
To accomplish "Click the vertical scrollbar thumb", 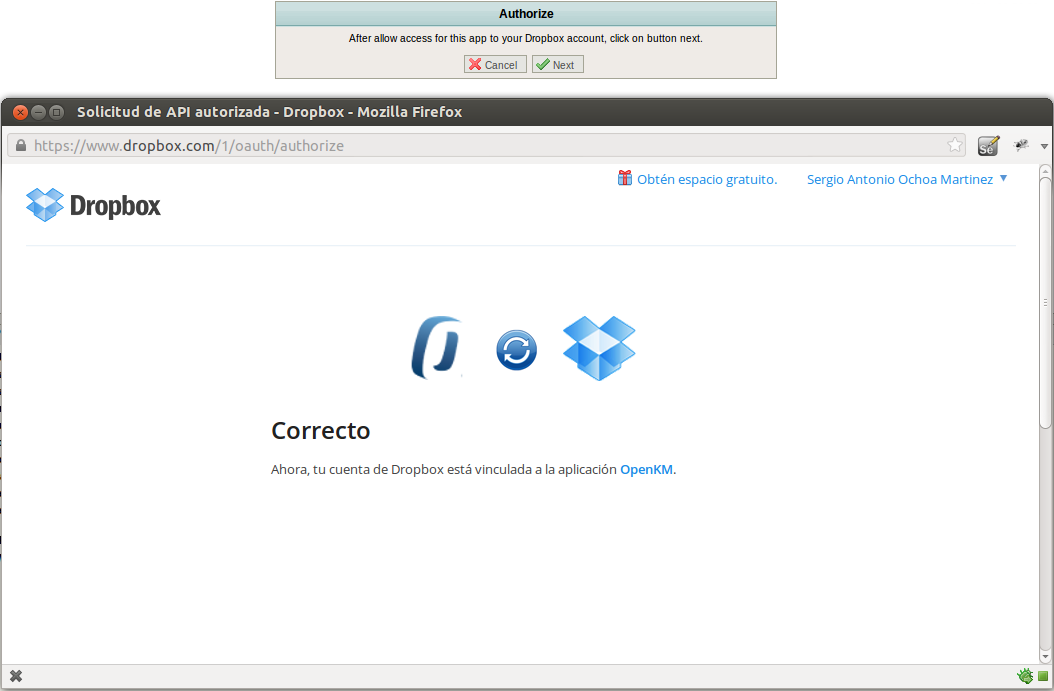I will pyautogui.click(x=1045, y=302).
